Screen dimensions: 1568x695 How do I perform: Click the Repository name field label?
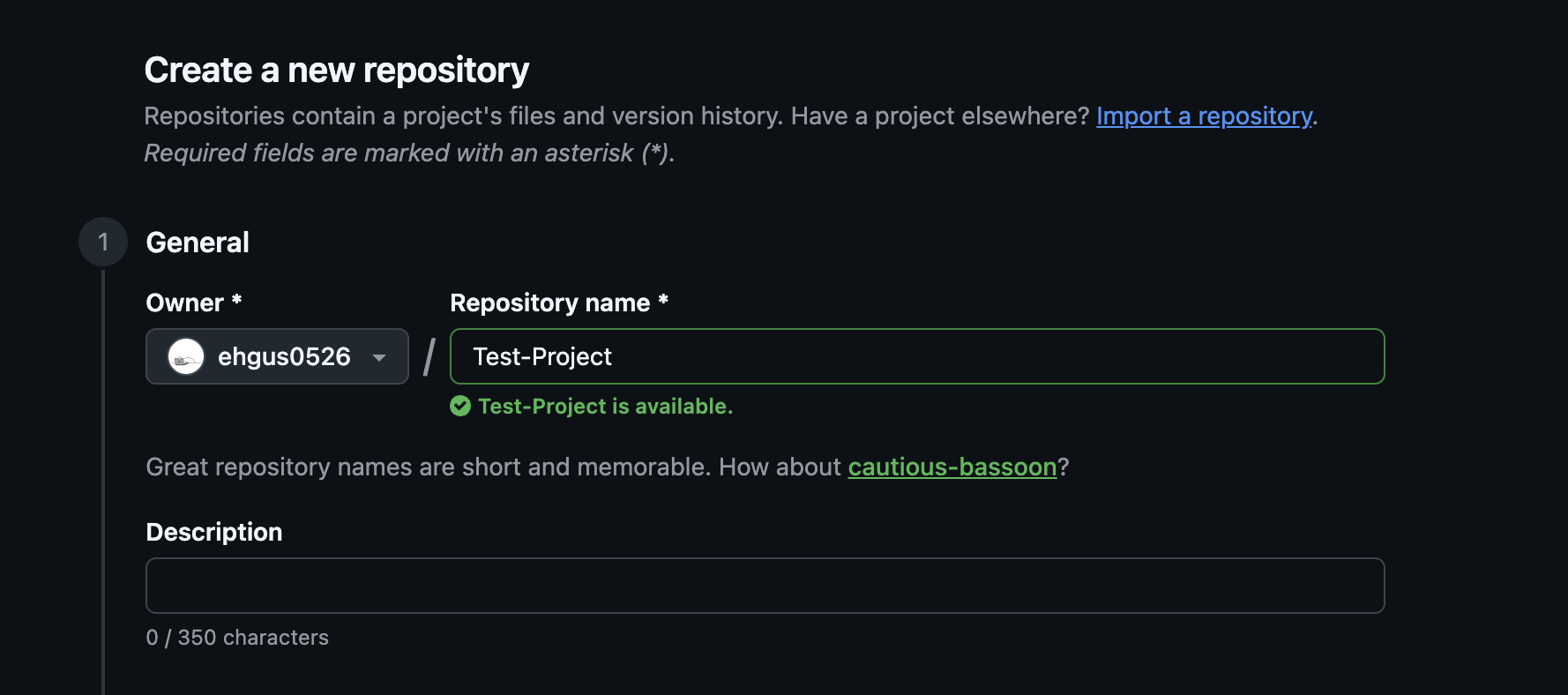(559, 303)
